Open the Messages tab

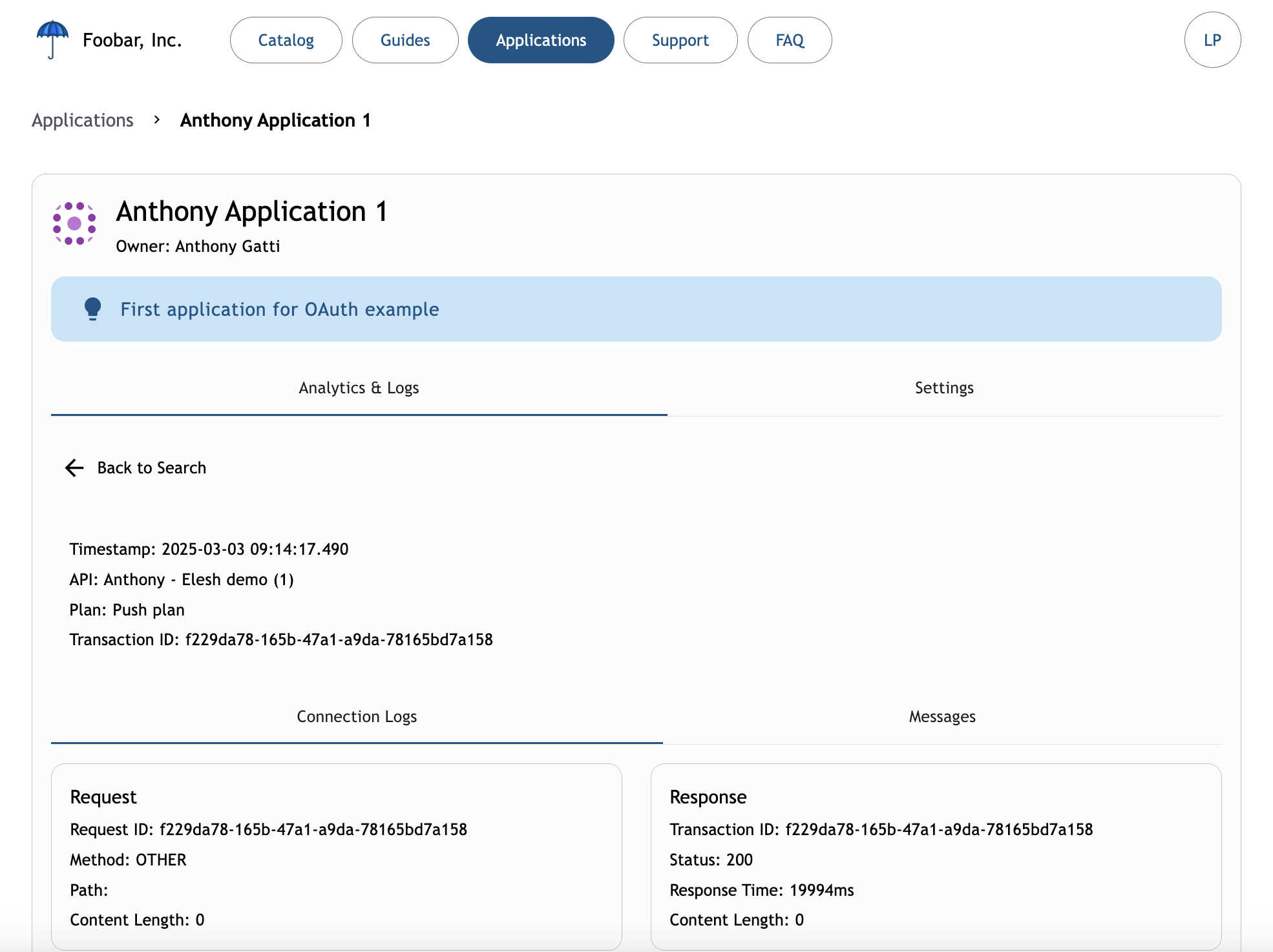[942, 717]
